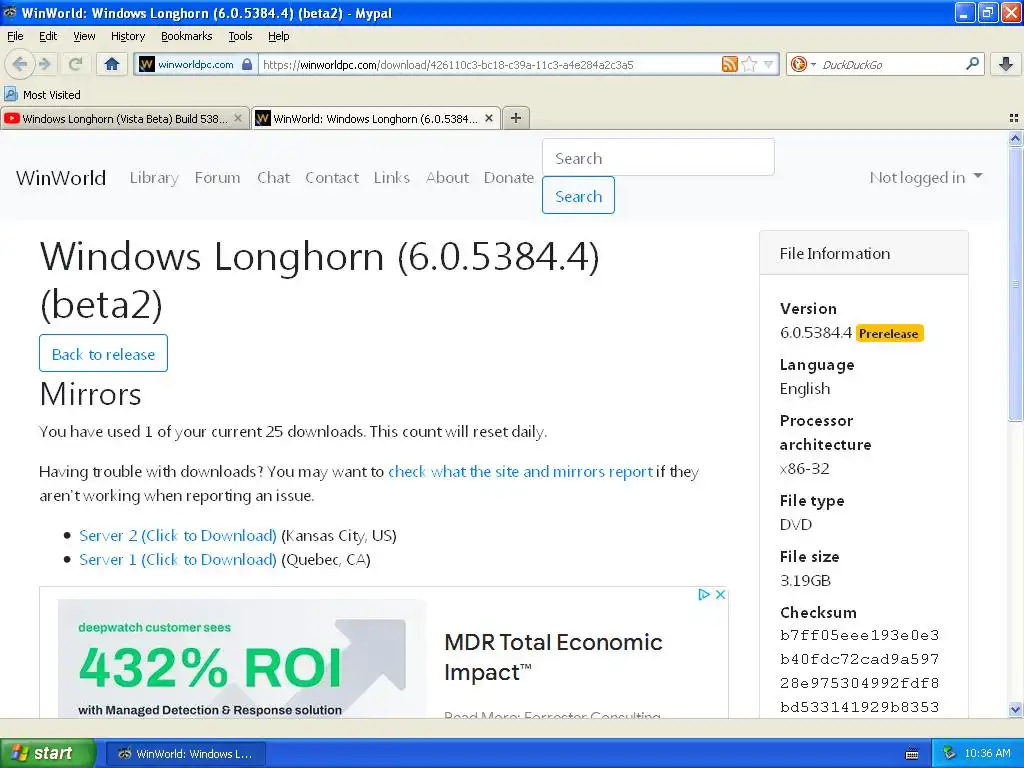Open the DuckDuckGo search engine selector

click(803, 64)
